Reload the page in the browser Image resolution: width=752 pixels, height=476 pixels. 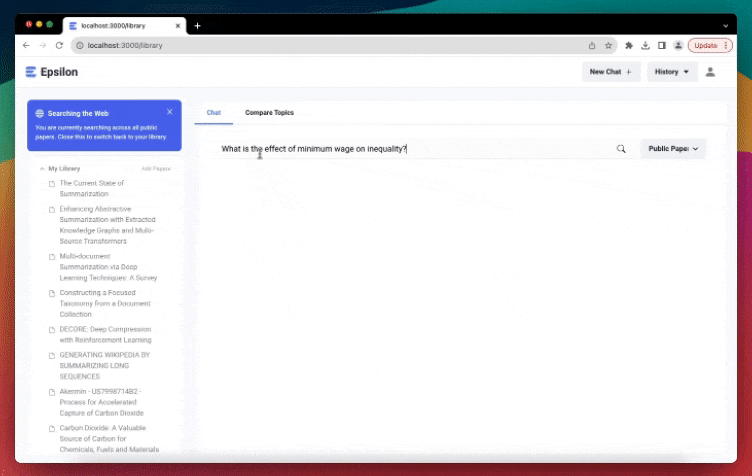click(x=59, y=45)
